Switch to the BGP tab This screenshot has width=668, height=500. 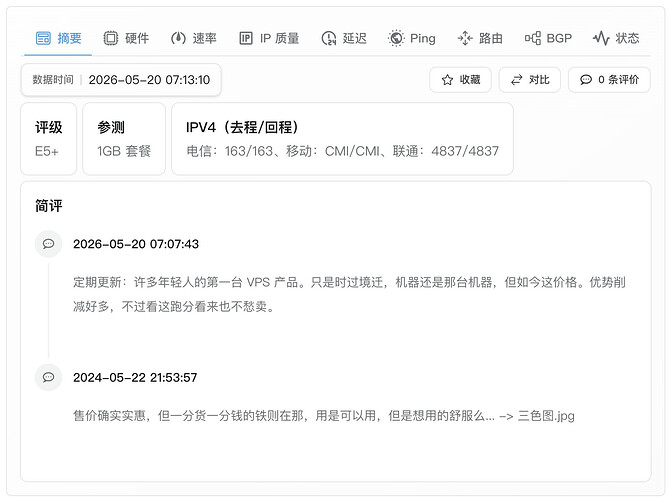[x=548, y=38]
